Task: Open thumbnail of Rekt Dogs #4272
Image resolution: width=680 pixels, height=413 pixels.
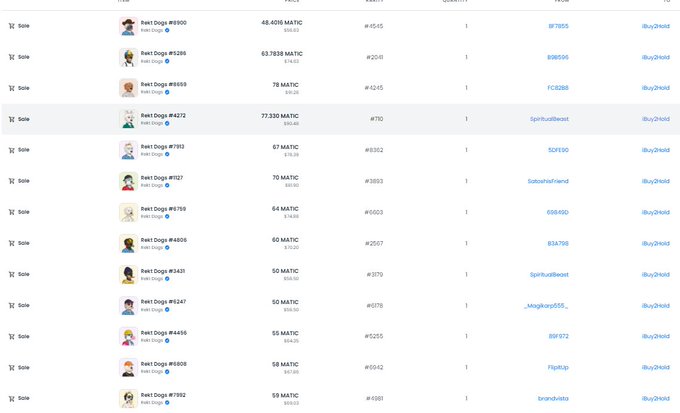Action: (128, 119)
